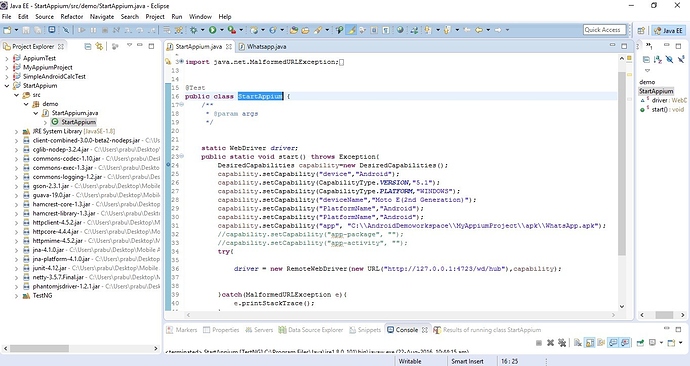Minimize the editor area

coord(613,46)
